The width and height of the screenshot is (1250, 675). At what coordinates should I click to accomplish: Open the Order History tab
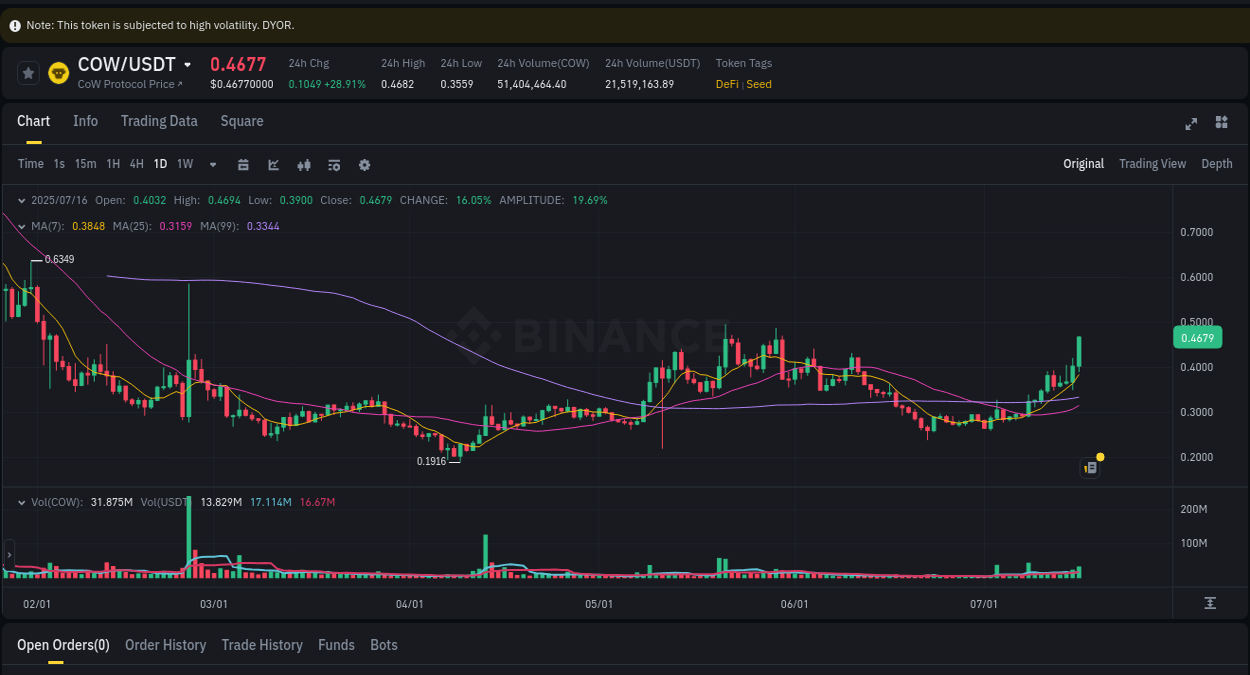[x=165, y=645]
